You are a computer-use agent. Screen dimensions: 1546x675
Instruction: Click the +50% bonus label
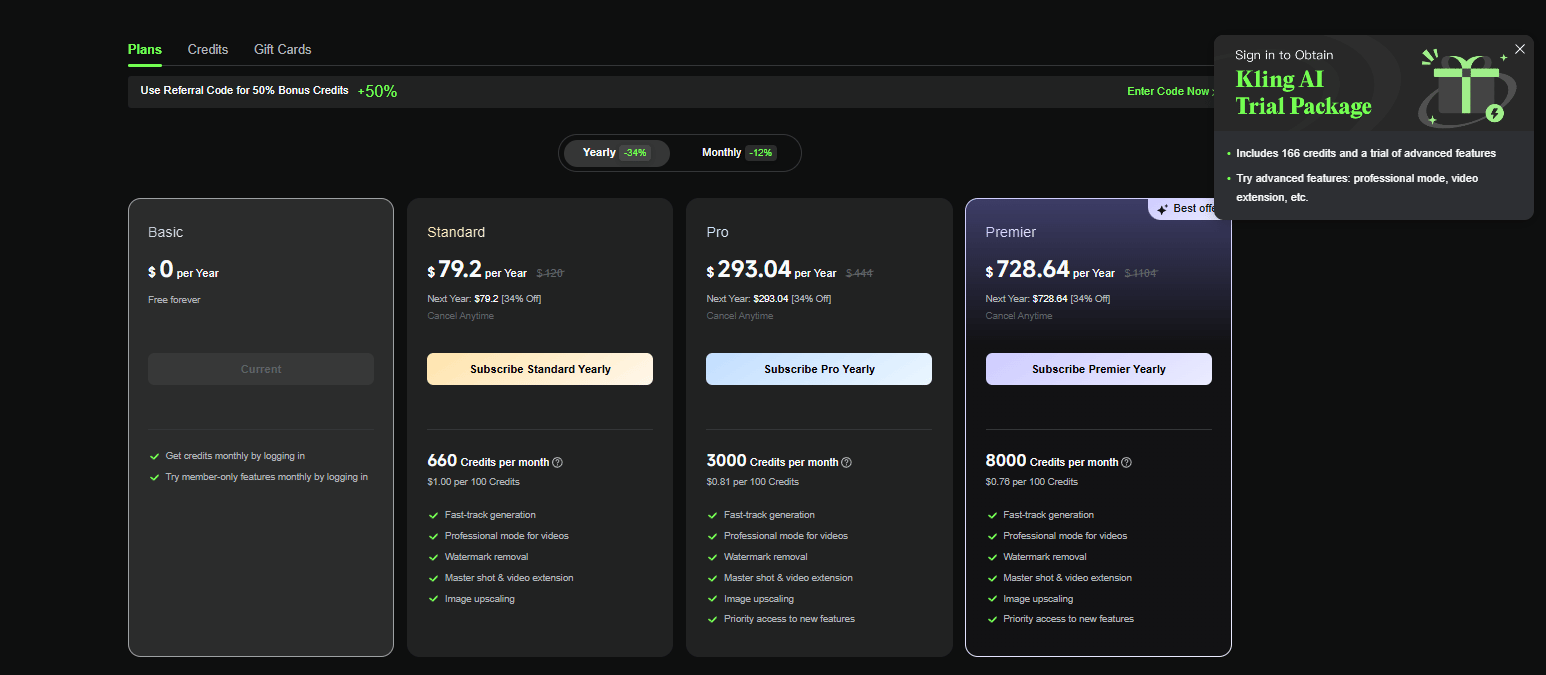(377, 91)
